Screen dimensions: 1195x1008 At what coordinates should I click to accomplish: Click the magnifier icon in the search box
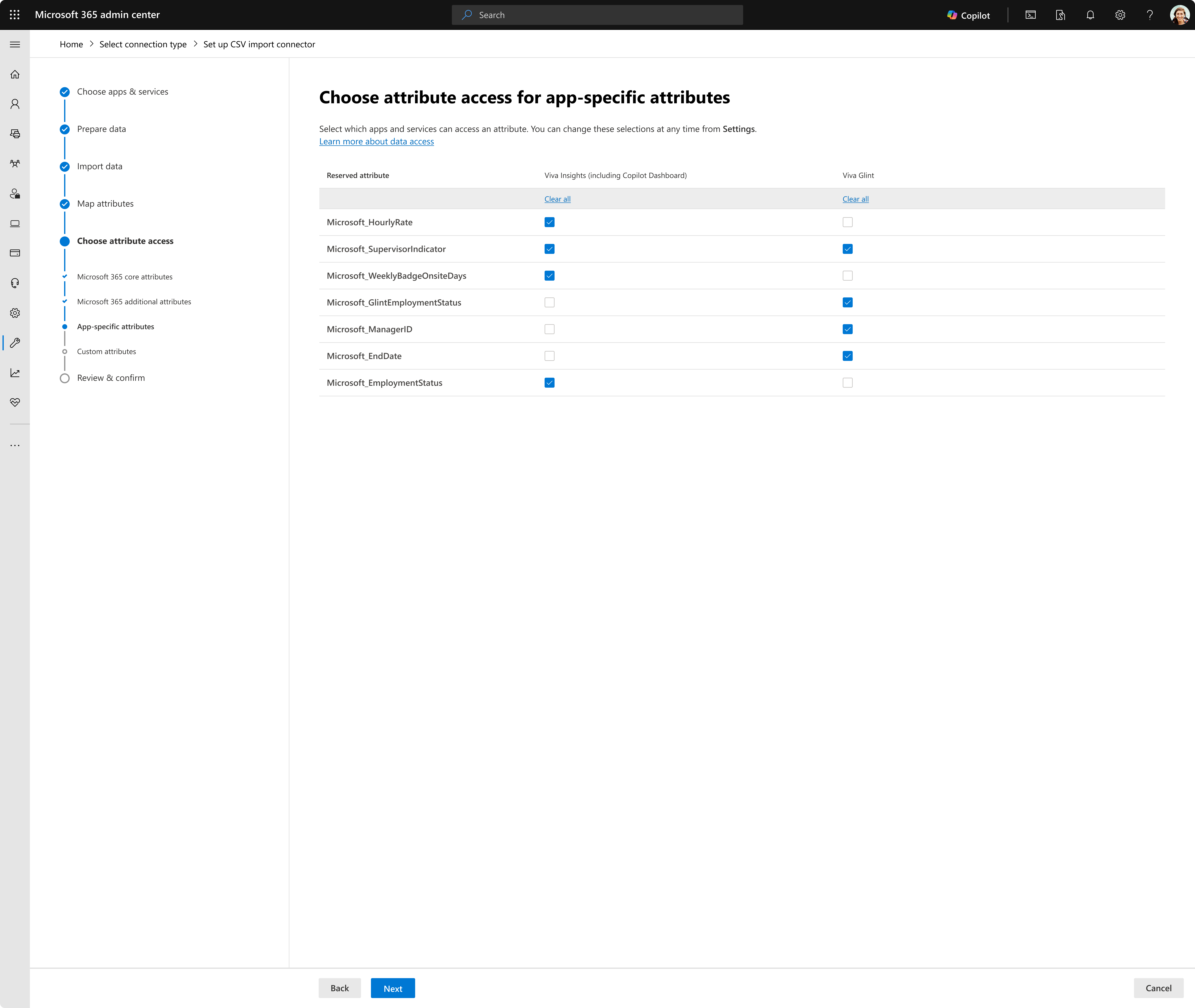coord(467,15)
